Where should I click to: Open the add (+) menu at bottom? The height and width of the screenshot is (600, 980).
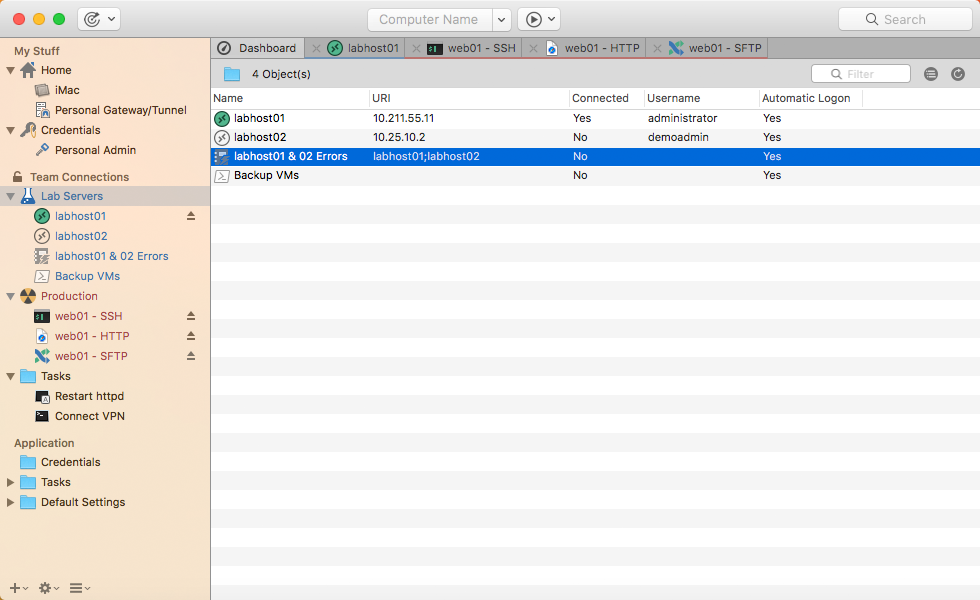(x=19, y=588)
